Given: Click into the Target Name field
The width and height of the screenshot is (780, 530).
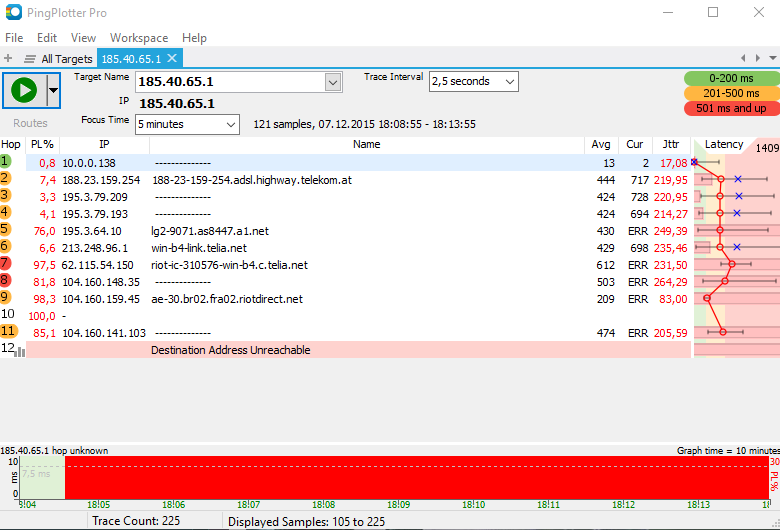Looking at the screenshot, I should (x=230, y=82).
